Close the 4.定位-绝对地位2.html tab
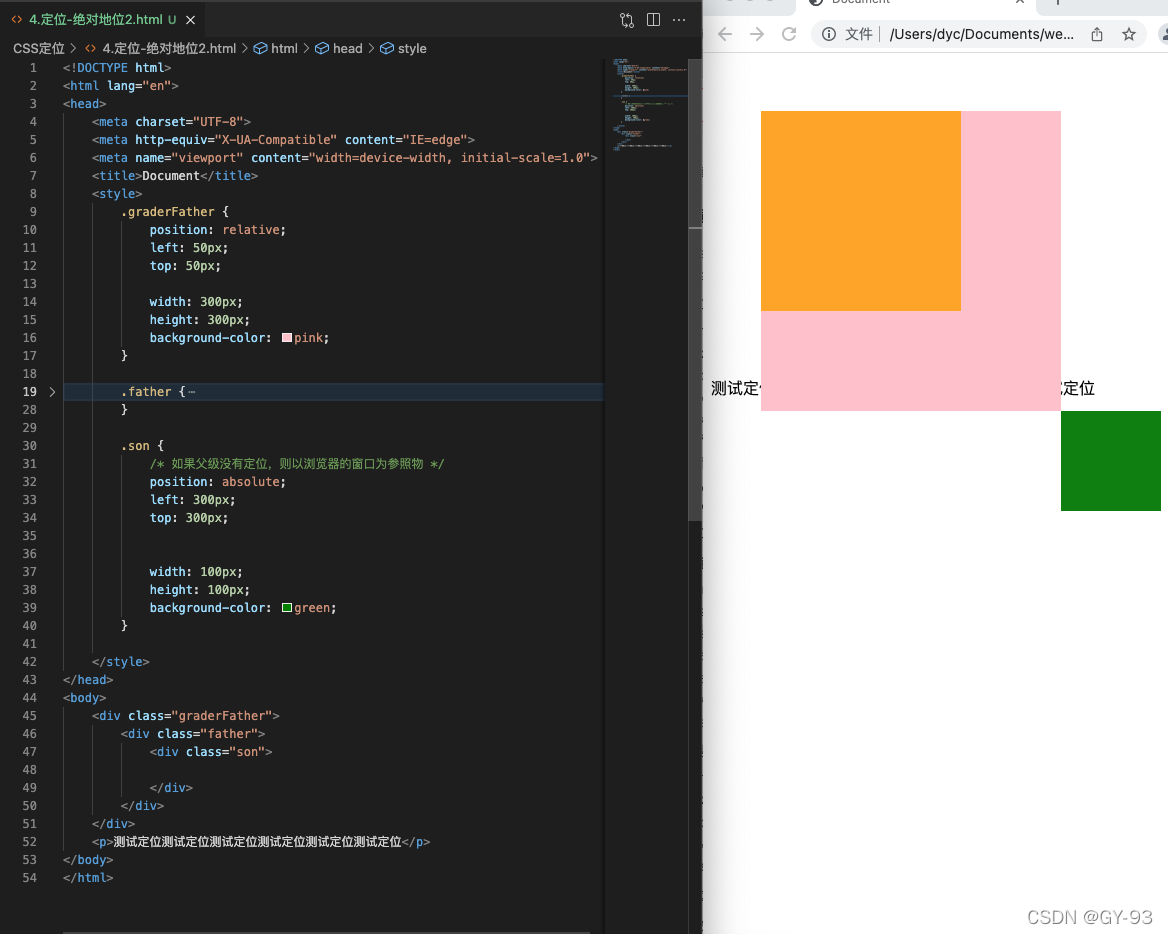This screenshot has height=934, width=1168. point(191,20)
